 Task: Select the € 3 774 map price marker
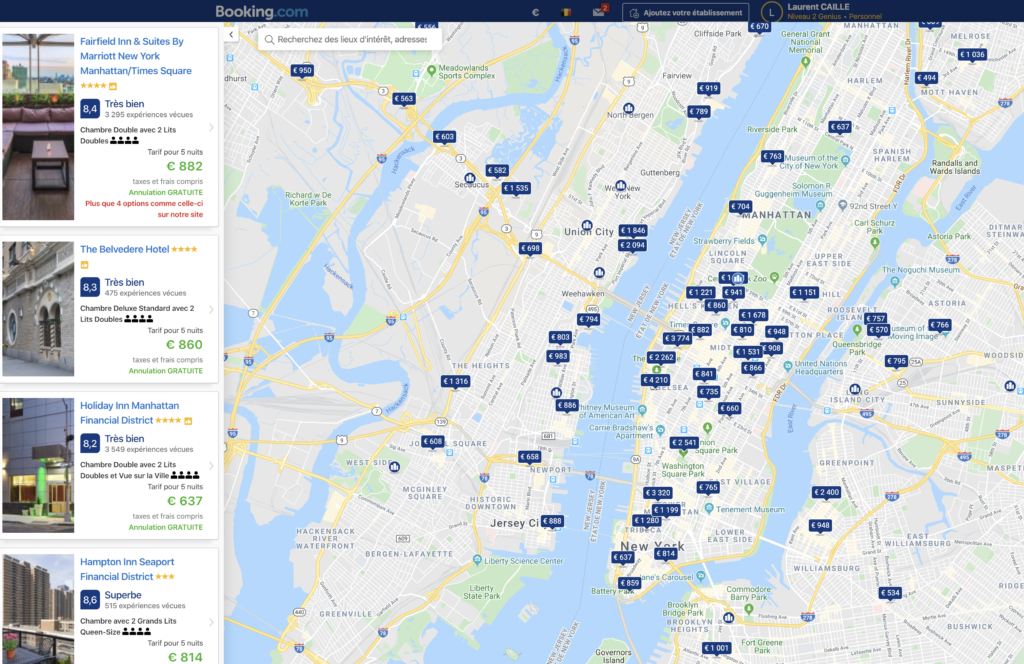point(677,339)
